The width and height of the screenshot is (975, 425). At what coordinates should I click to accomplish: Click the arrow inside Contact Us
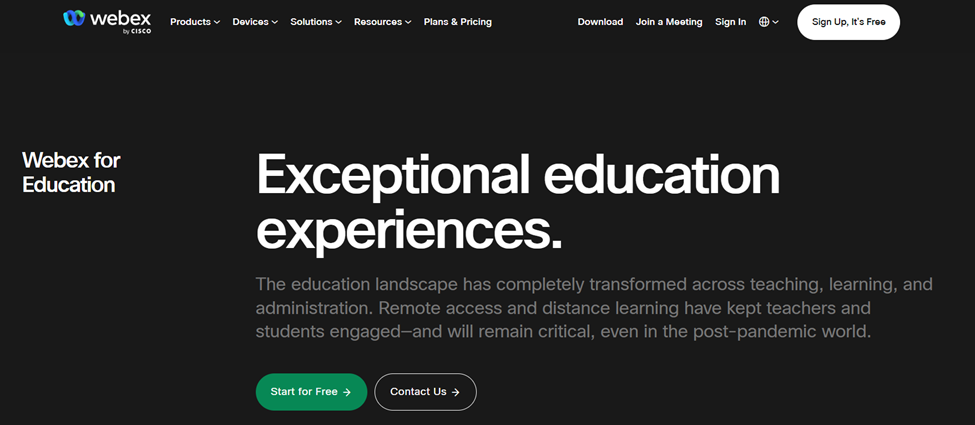(x=456, y=392)
